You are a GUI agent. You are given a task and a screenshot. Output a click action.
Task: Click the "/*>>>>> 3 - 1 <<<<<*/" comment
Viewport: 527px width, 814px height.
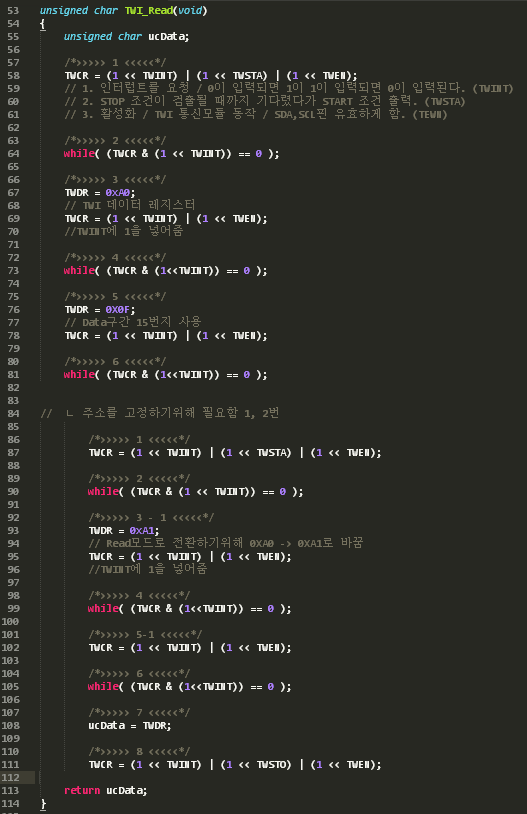(x=151, y=518)
